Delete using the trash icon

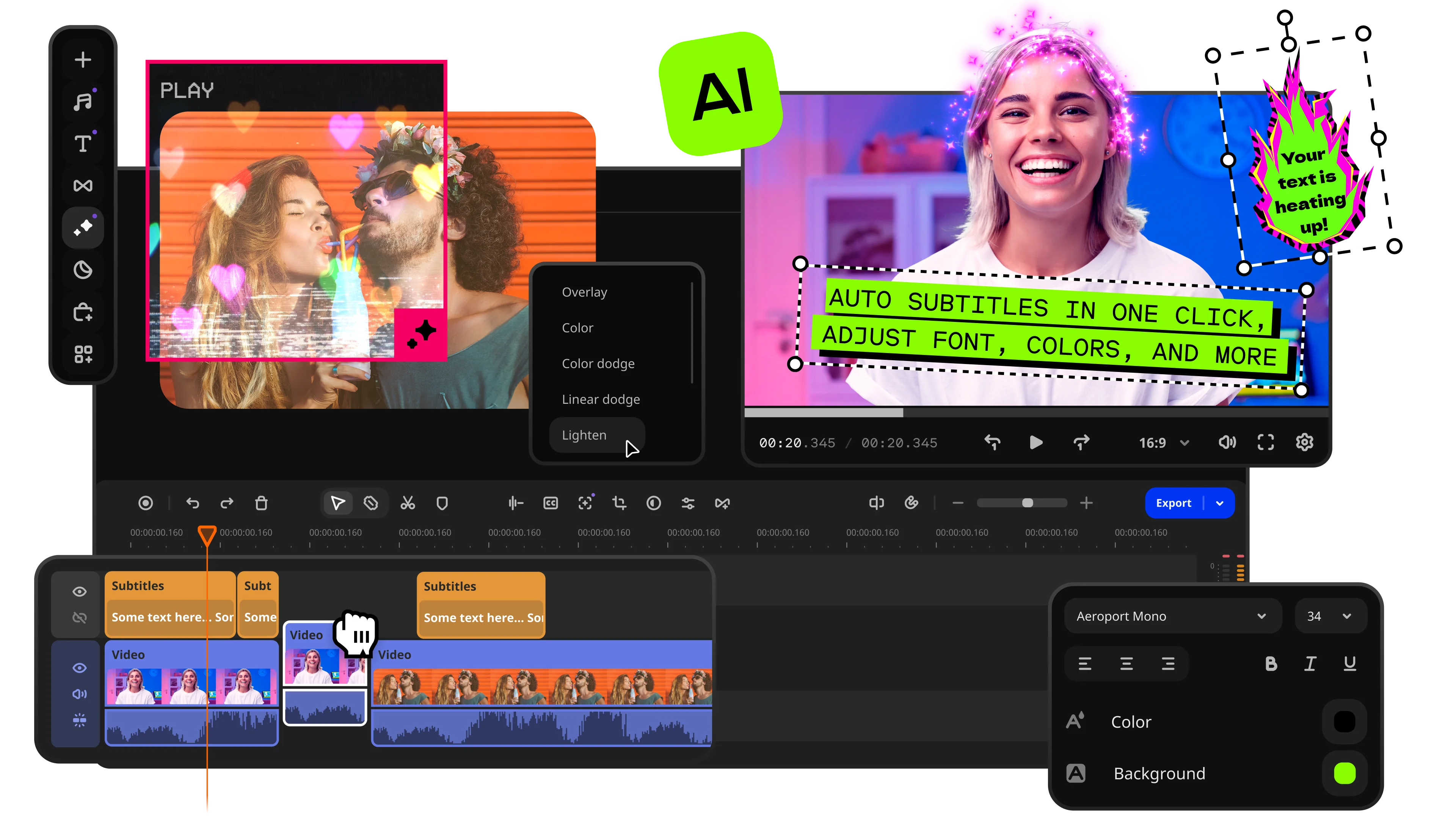261,503
